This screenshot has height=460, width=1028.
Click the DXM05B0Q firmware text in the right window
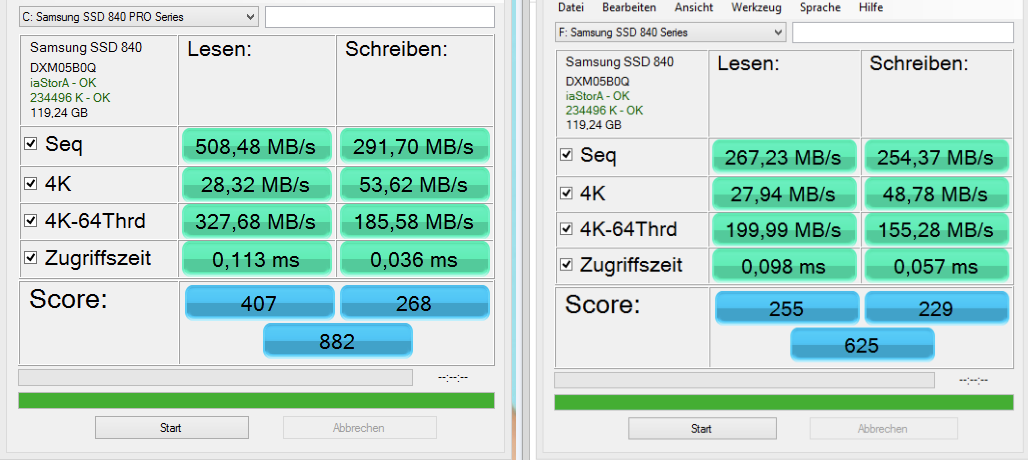click(597, 81)
